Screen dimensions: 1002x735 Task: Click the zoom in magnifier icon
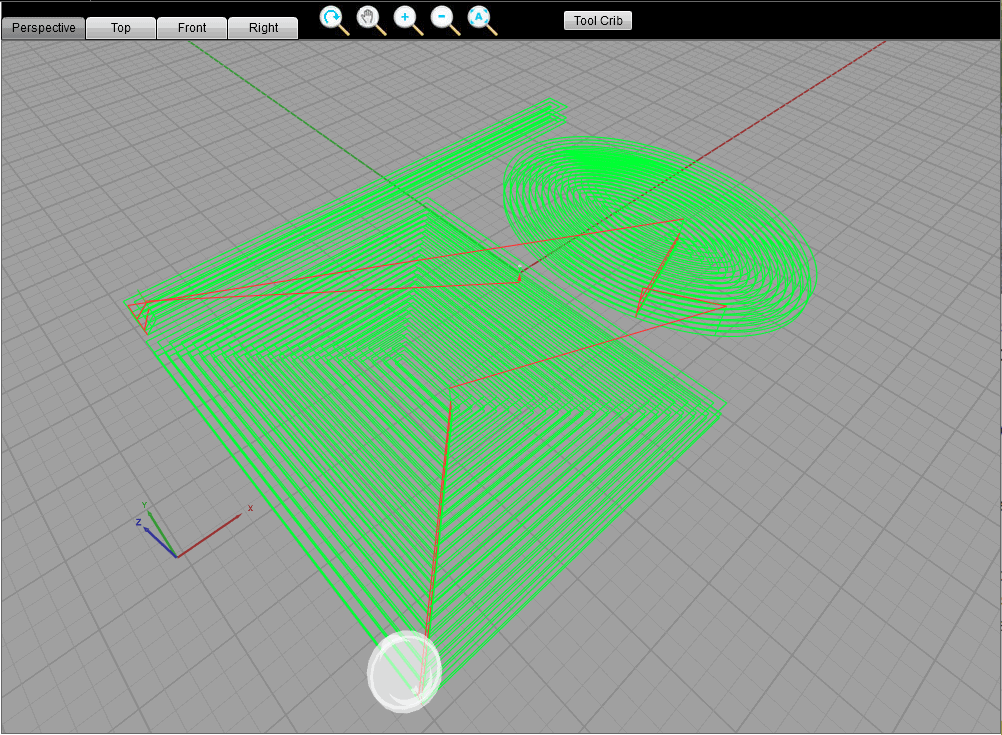405,19
